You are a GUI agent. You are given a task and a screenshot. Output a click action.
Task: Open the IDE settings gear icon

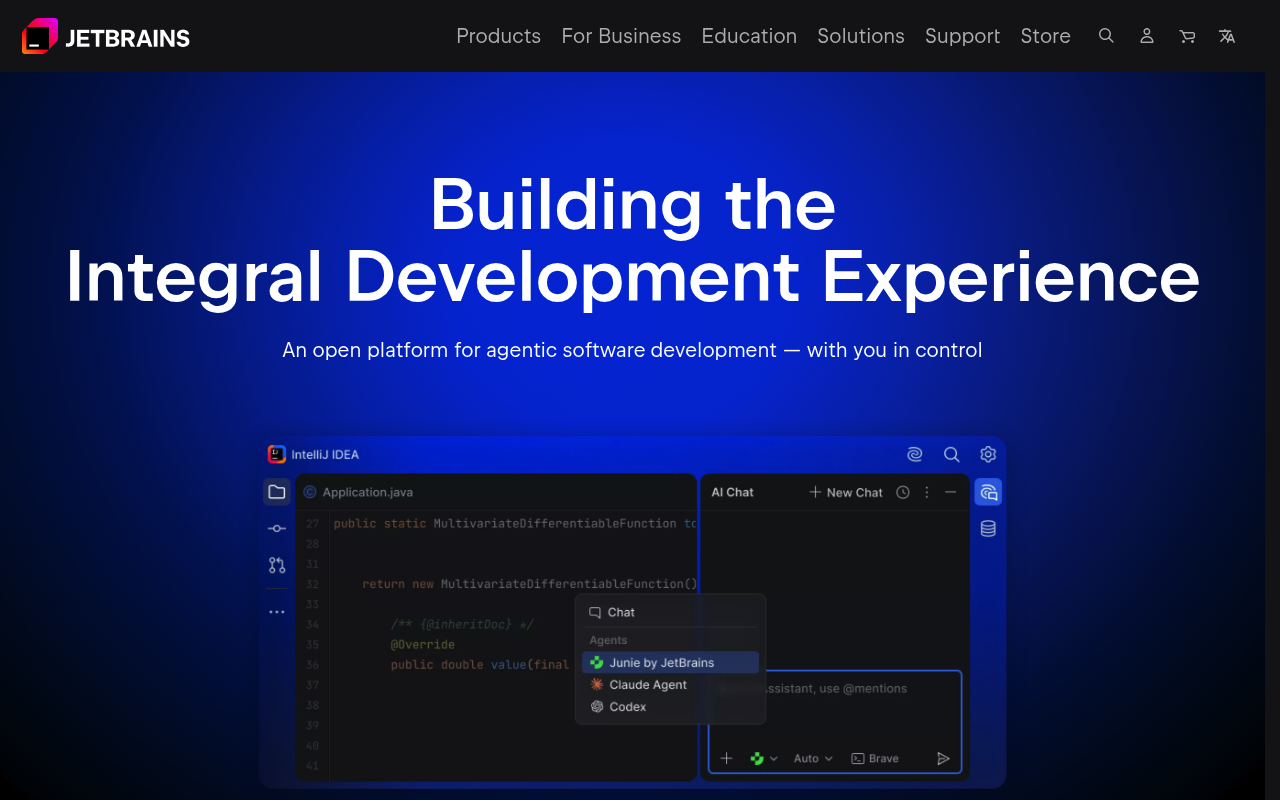[x=988, y=454]
